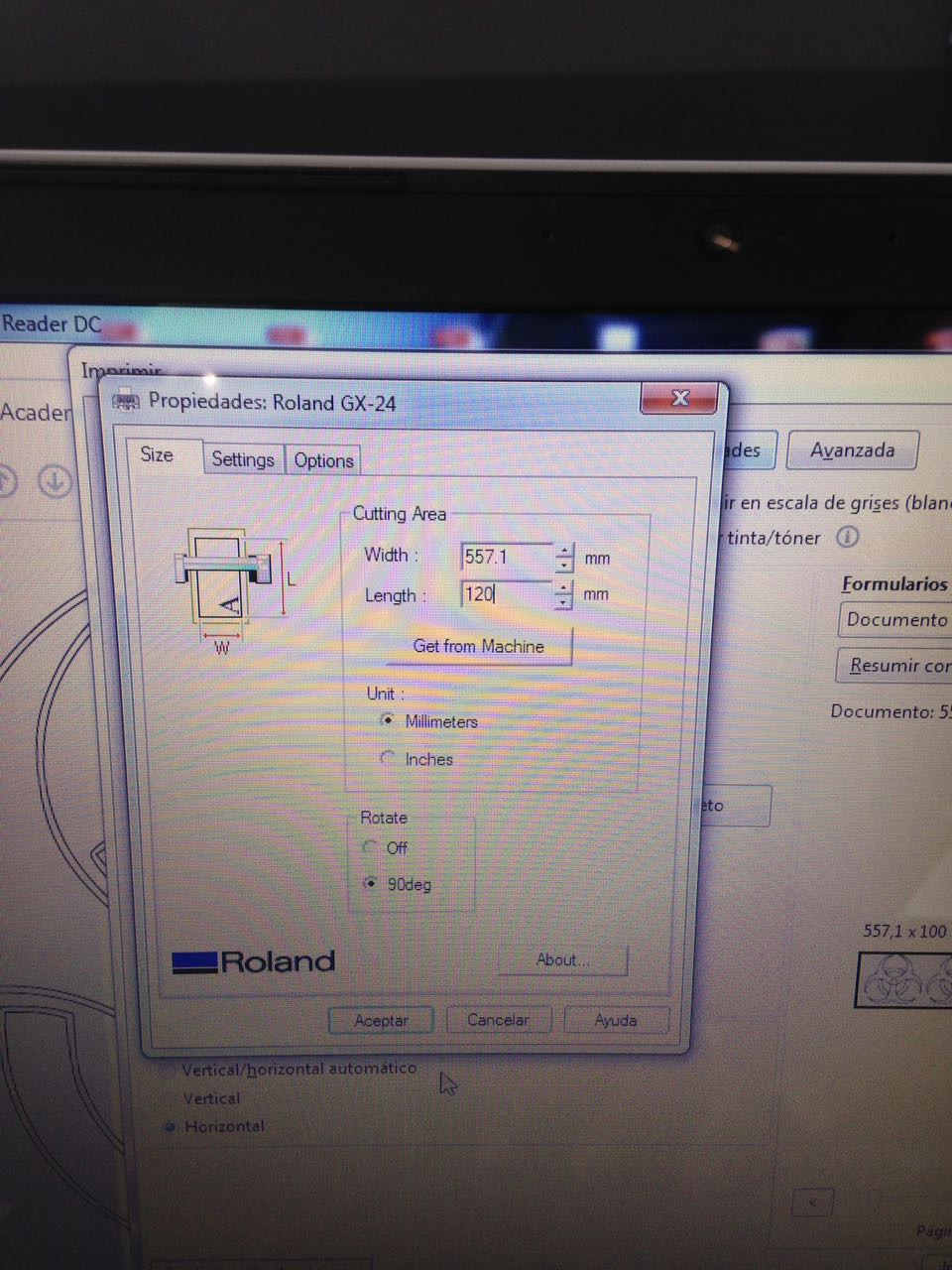Click the Length input field
The width and height of the screenshot is (952, 1270).
point(507,594)
